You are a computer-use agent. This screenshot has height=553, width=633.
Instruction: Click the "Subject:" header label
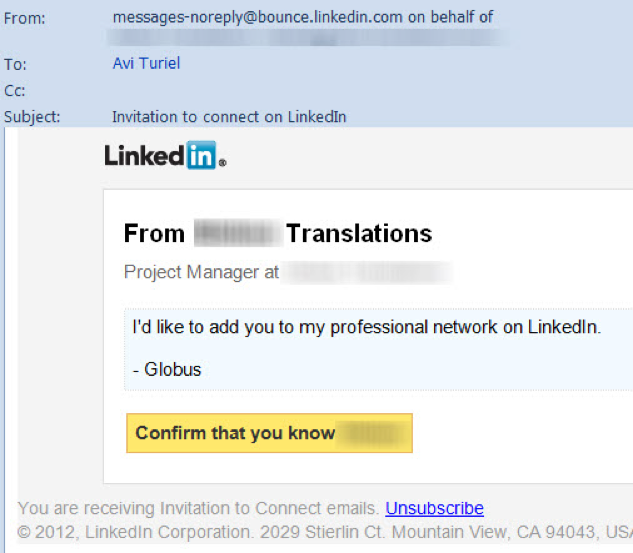point(32,117)
